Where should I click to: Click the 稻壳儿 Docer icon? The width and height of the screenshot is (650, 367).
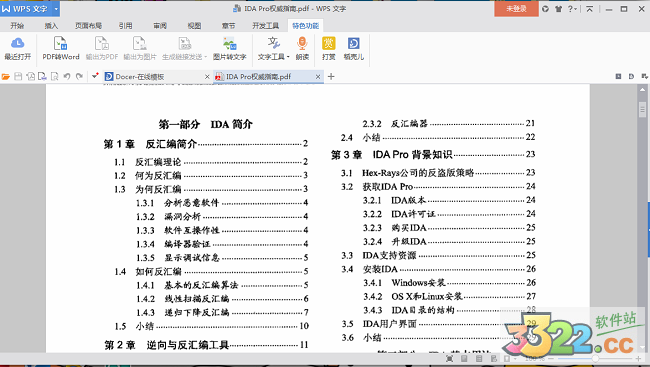tap(354, 43)
